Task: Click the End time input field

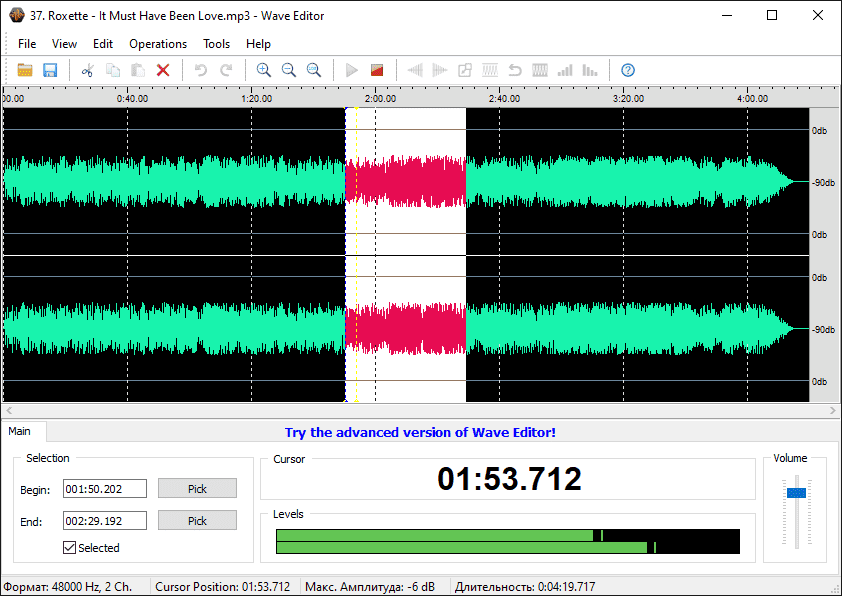Action: pyautogui.click(x=104, y=520)
